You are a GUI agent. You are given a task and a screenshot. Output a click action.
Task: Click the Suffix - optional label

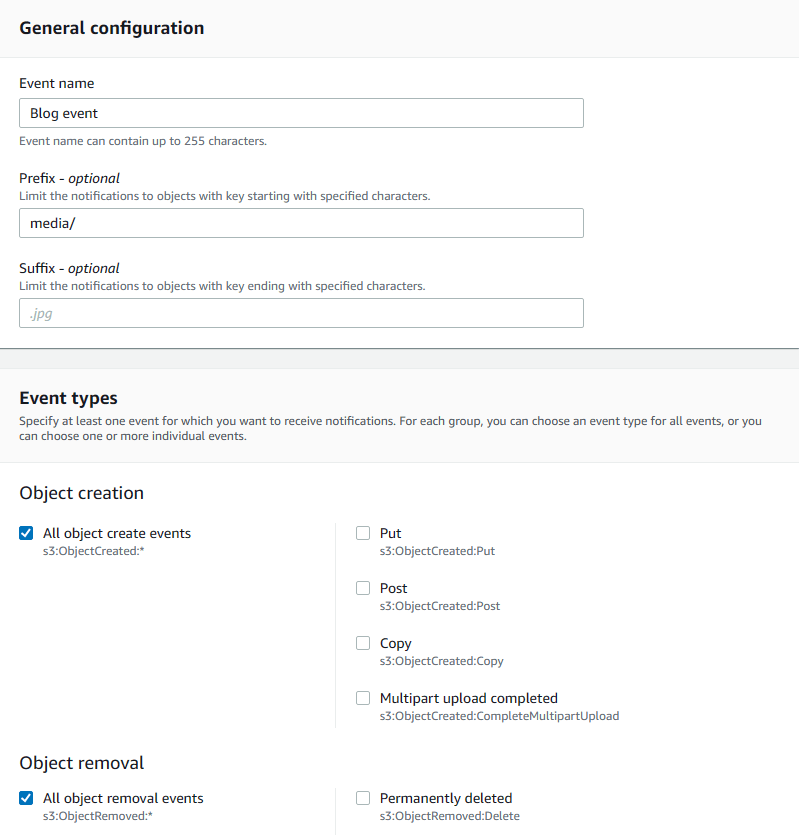click(69, 268)
